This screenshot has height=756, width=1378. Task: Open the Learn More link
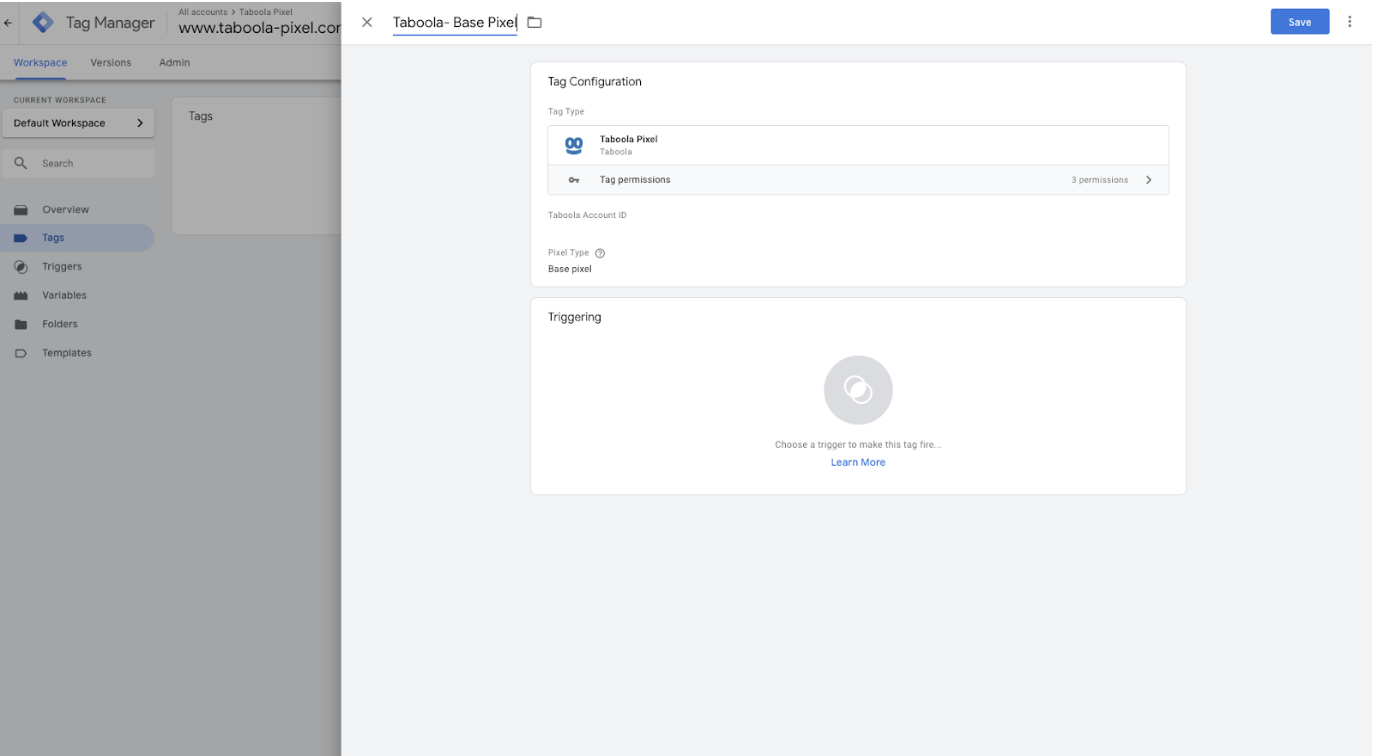click(x=858, y=463)
